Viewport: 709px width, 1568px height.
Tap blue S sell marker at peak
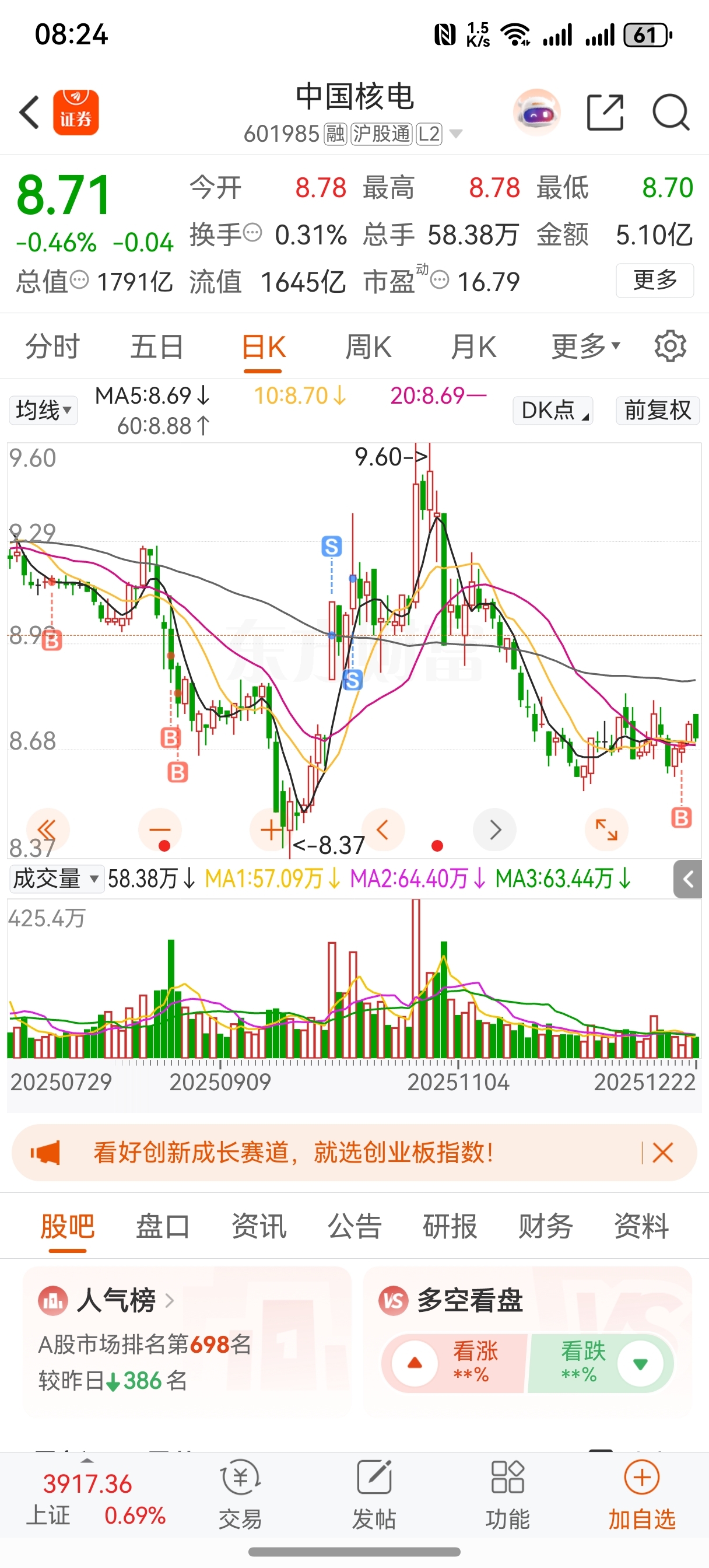332,546
